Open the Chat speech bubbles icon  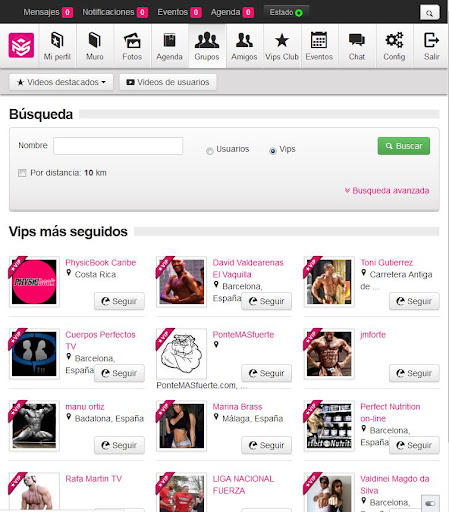pyautogui.click(x=357, y=40)
